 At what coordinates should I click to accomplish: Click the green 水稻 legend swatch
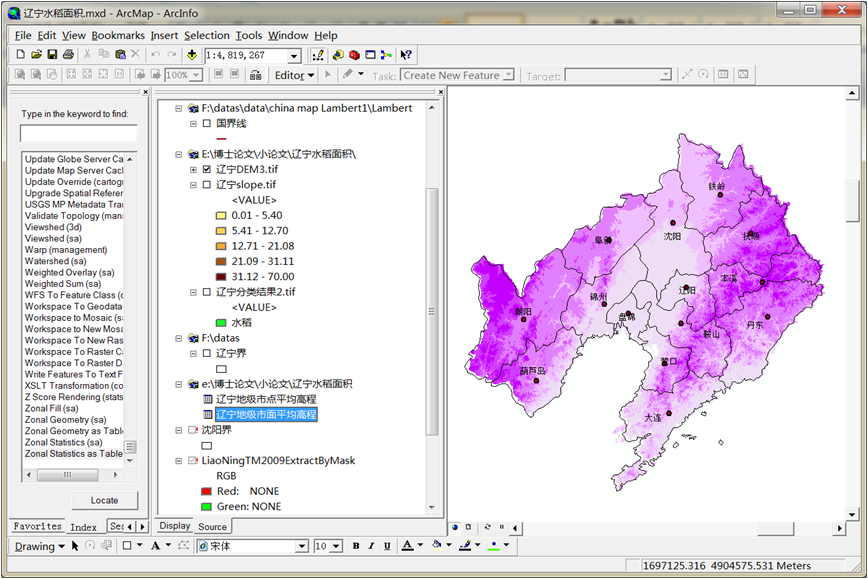coord(221,322)
